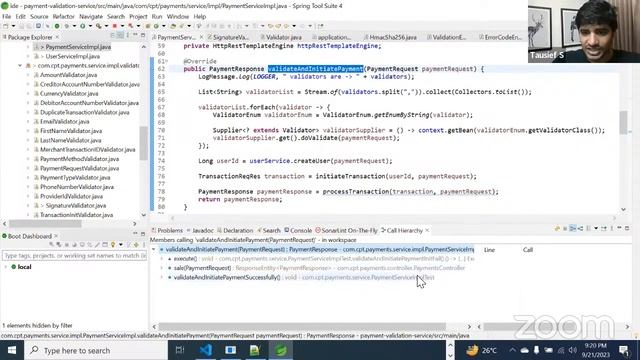The width and height of the screenshot is (640, 360).
Task: Toggle Show Callee Hierarchy in Call Hierarchy toolbar
Action: (x=580, y=229)
